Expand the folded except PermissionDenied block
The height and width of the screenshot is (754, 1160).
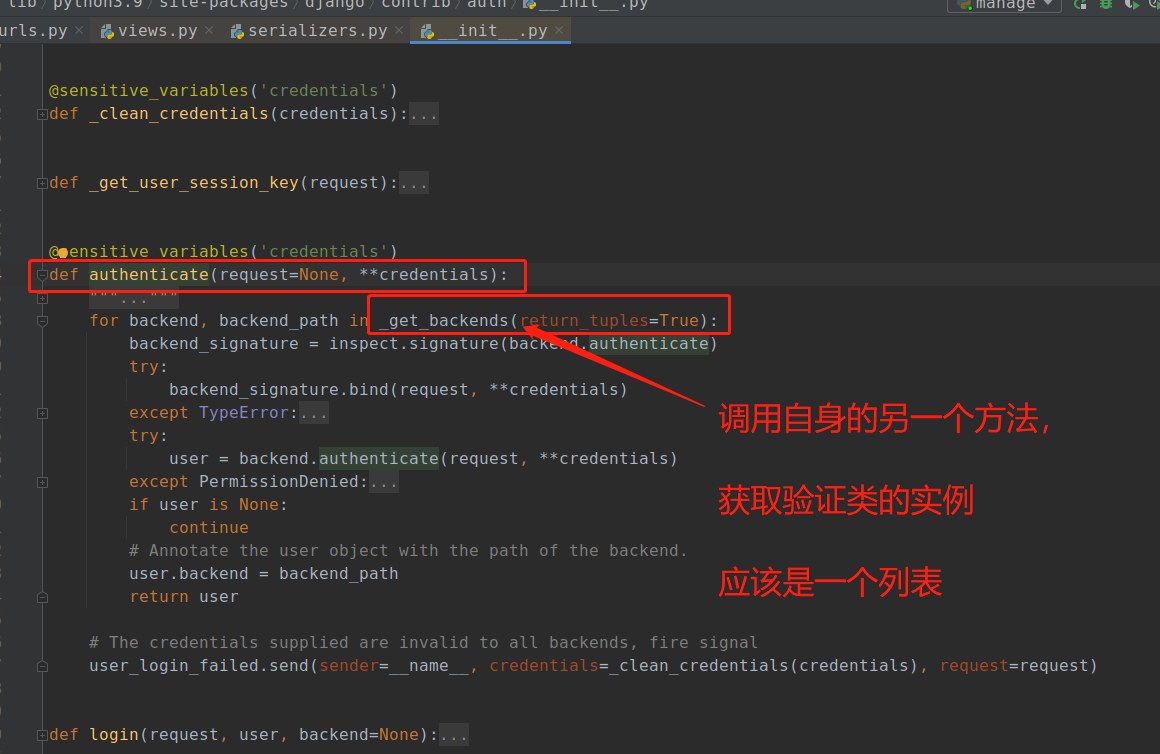[x=42, y=482]
